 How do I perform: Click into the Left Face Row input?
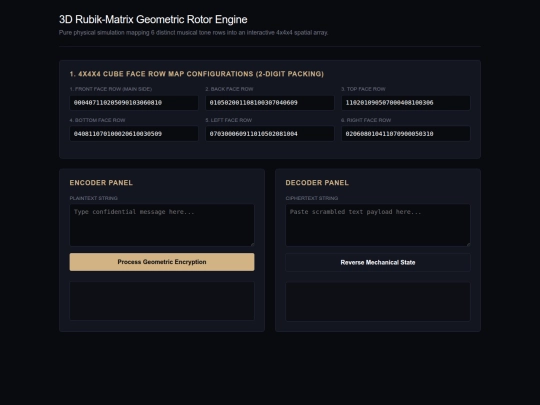(270, 134)
